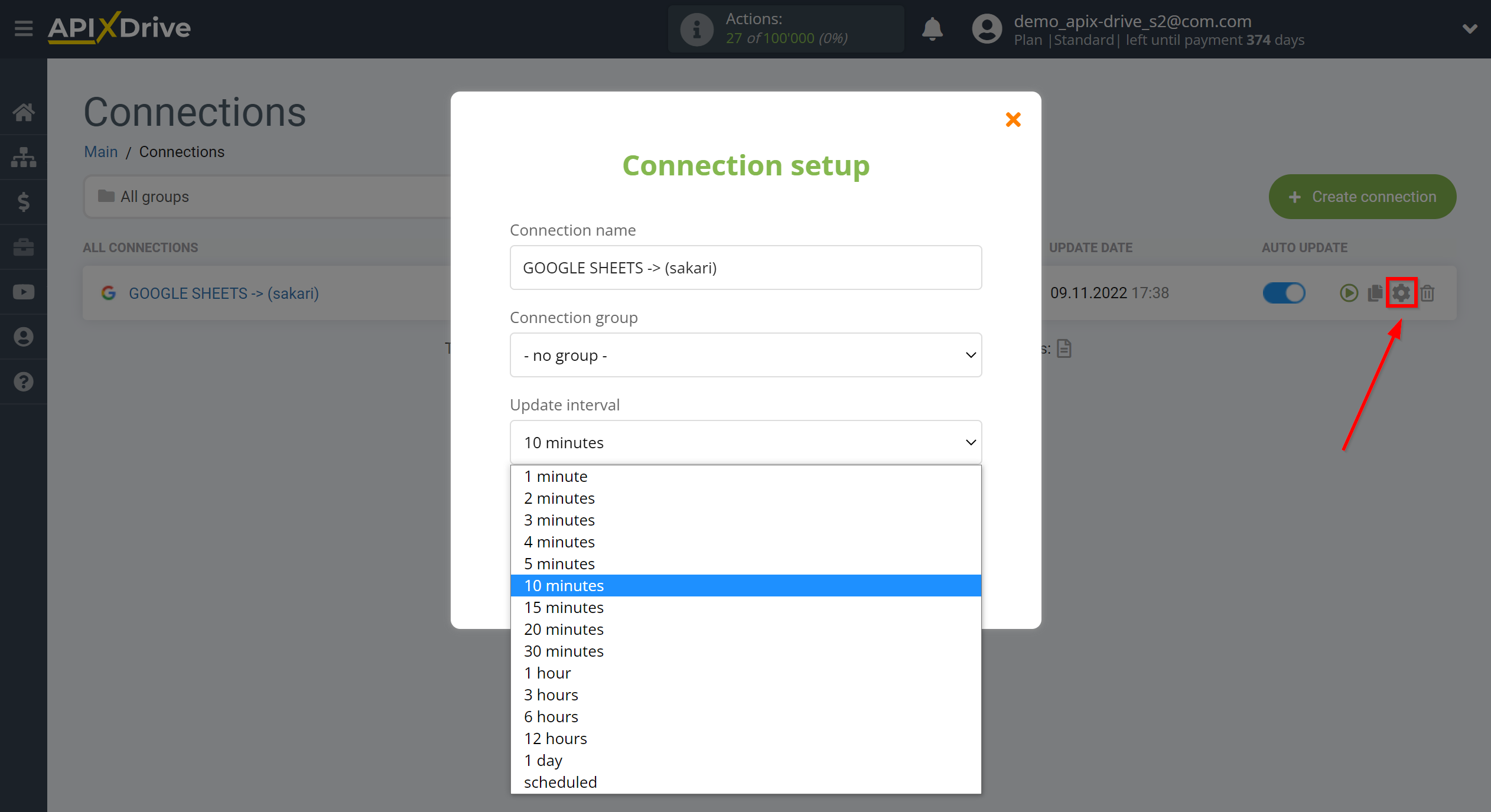Click the connection name input field

745,268
